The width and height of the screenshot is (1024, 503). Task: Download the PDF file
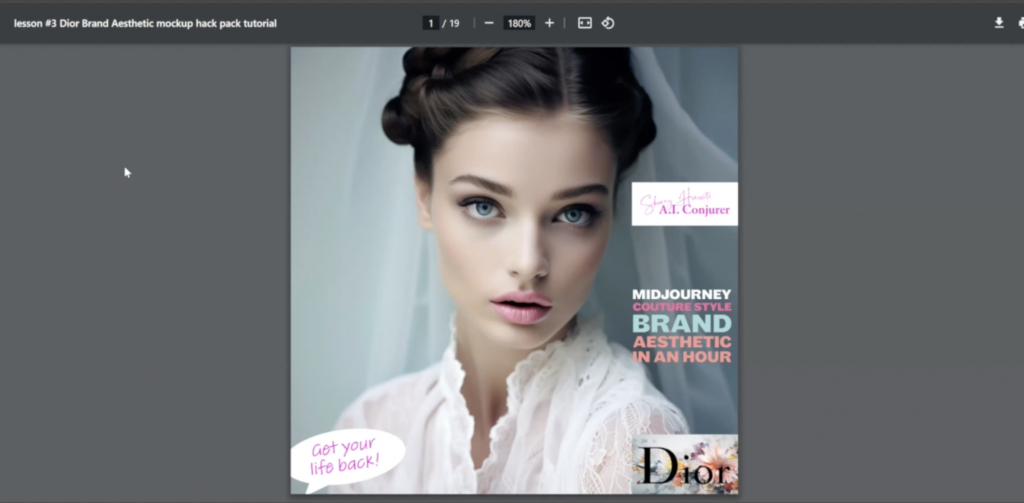coord(998,23)
